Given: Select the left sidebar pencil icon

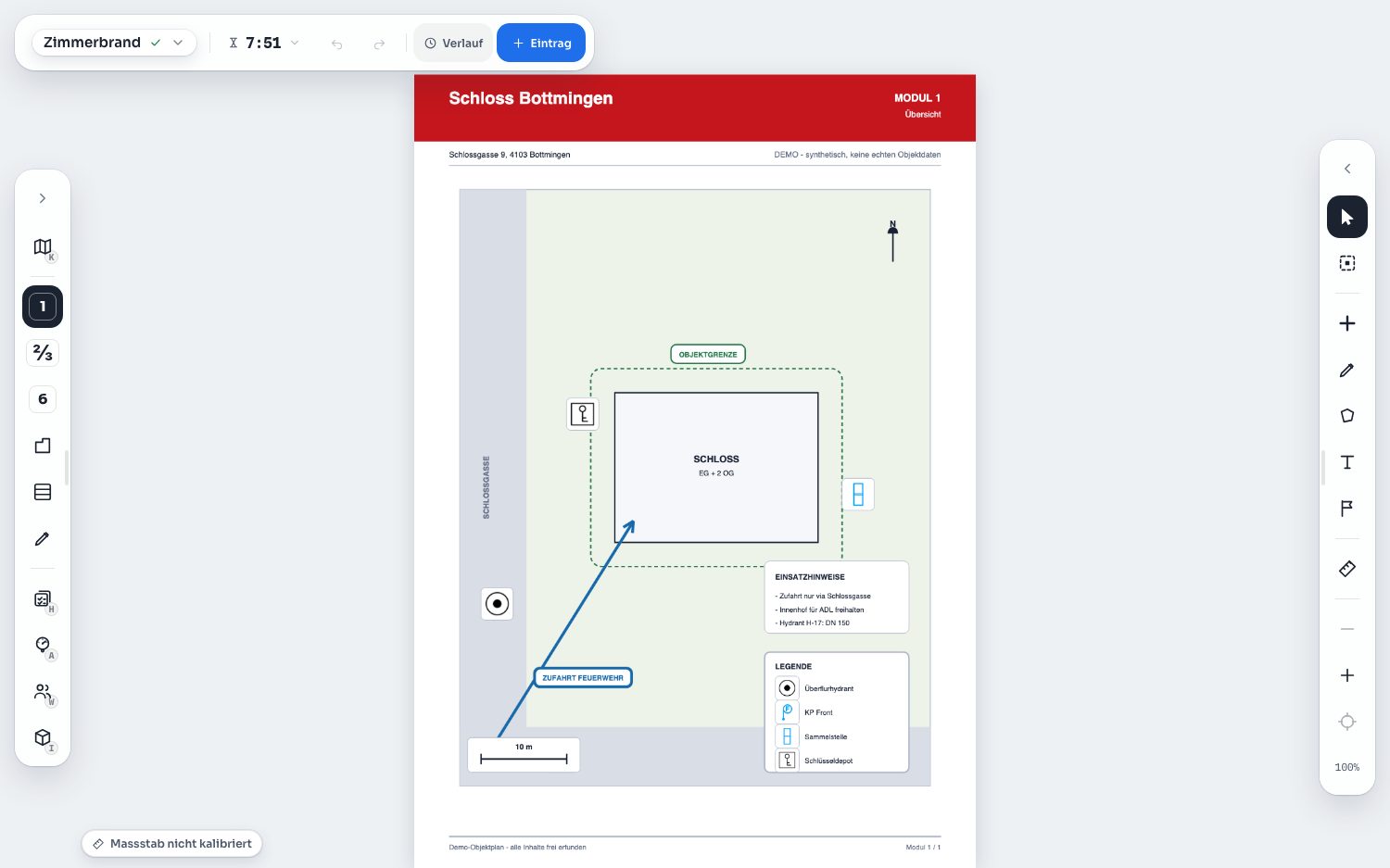Looking at the screenshot, I should 43,538.
